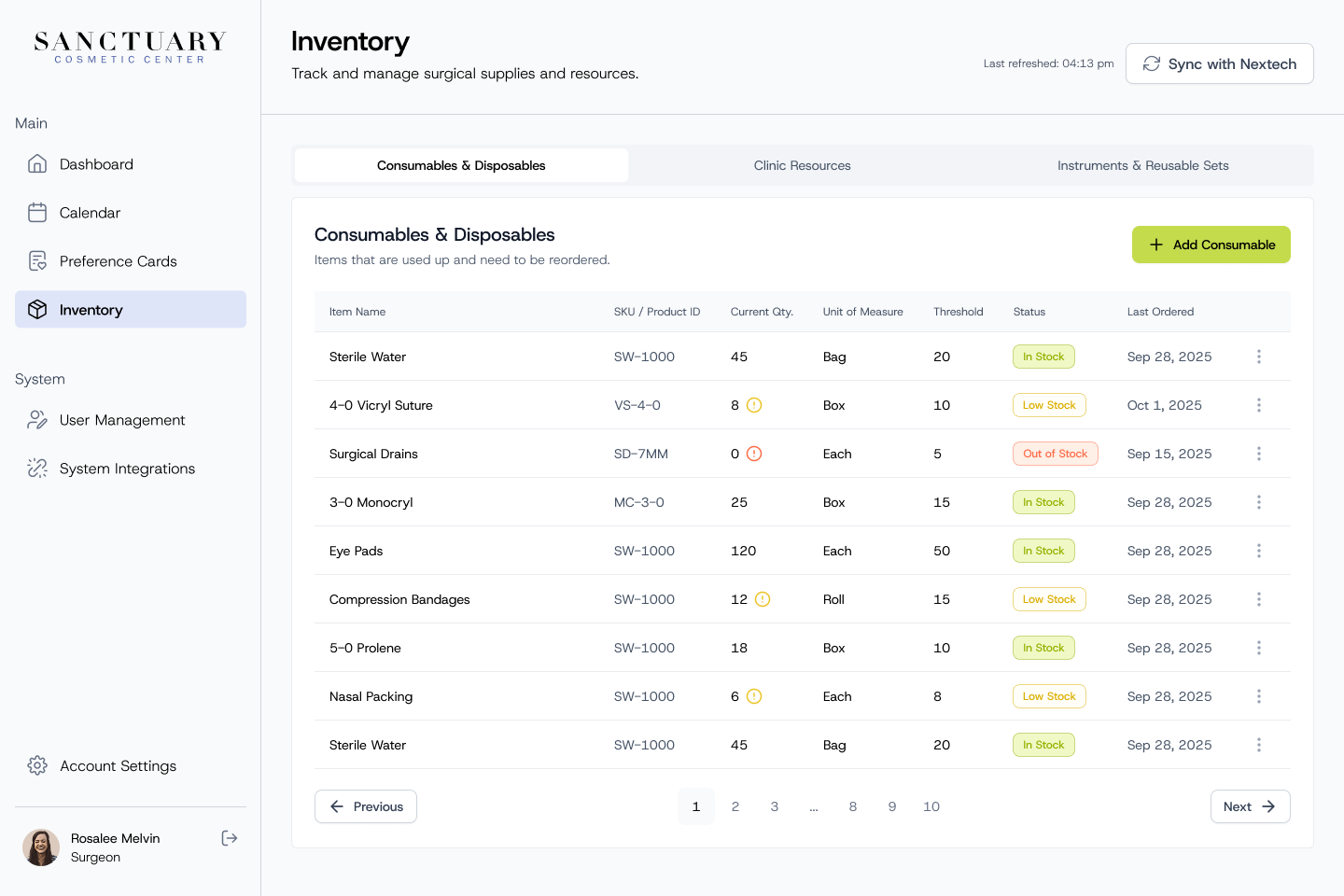Open the three-dot menu for Eye Pads
The width and height of the screenshot is (1344, 896).
1259,551
